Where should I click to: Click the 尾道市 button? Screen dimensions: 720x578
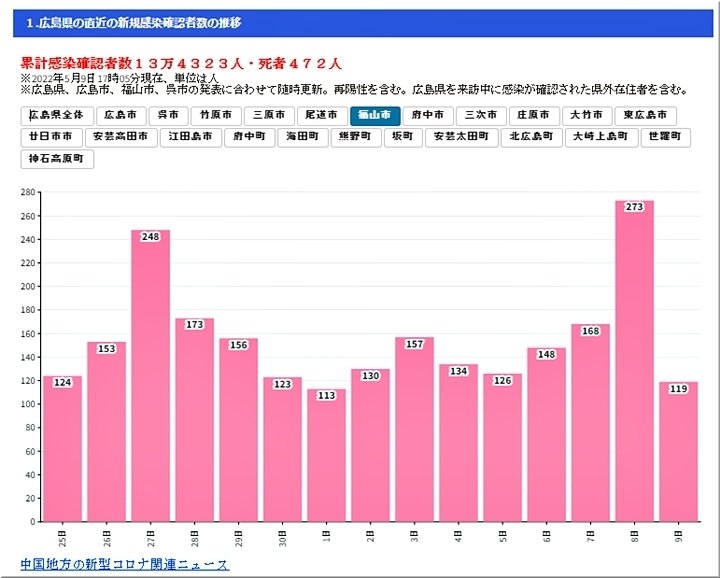324,116
